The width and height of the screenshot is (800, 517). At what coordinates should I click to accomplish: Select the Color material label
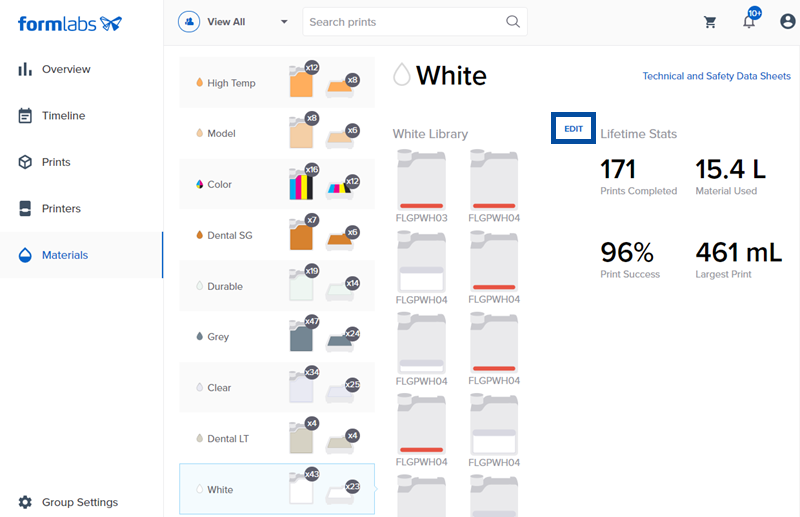pos(219,185)
